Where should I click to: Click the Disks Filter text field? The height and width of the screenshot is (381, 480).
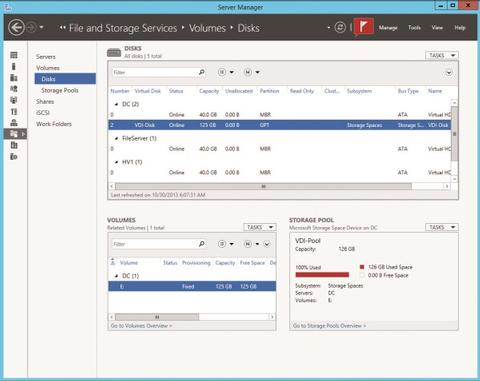click(x=155, y=72)
